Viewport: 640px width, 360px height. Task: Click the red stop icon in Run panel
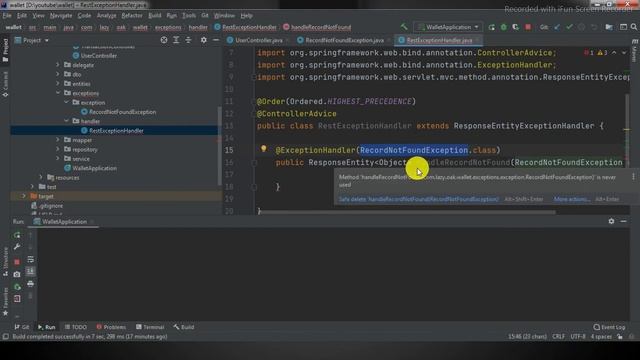click(x=17, y=262)
